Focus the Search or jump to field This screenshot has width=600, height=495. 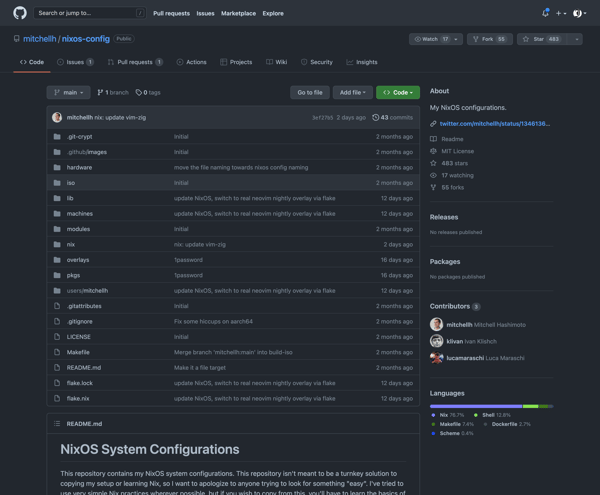(90, 13)
